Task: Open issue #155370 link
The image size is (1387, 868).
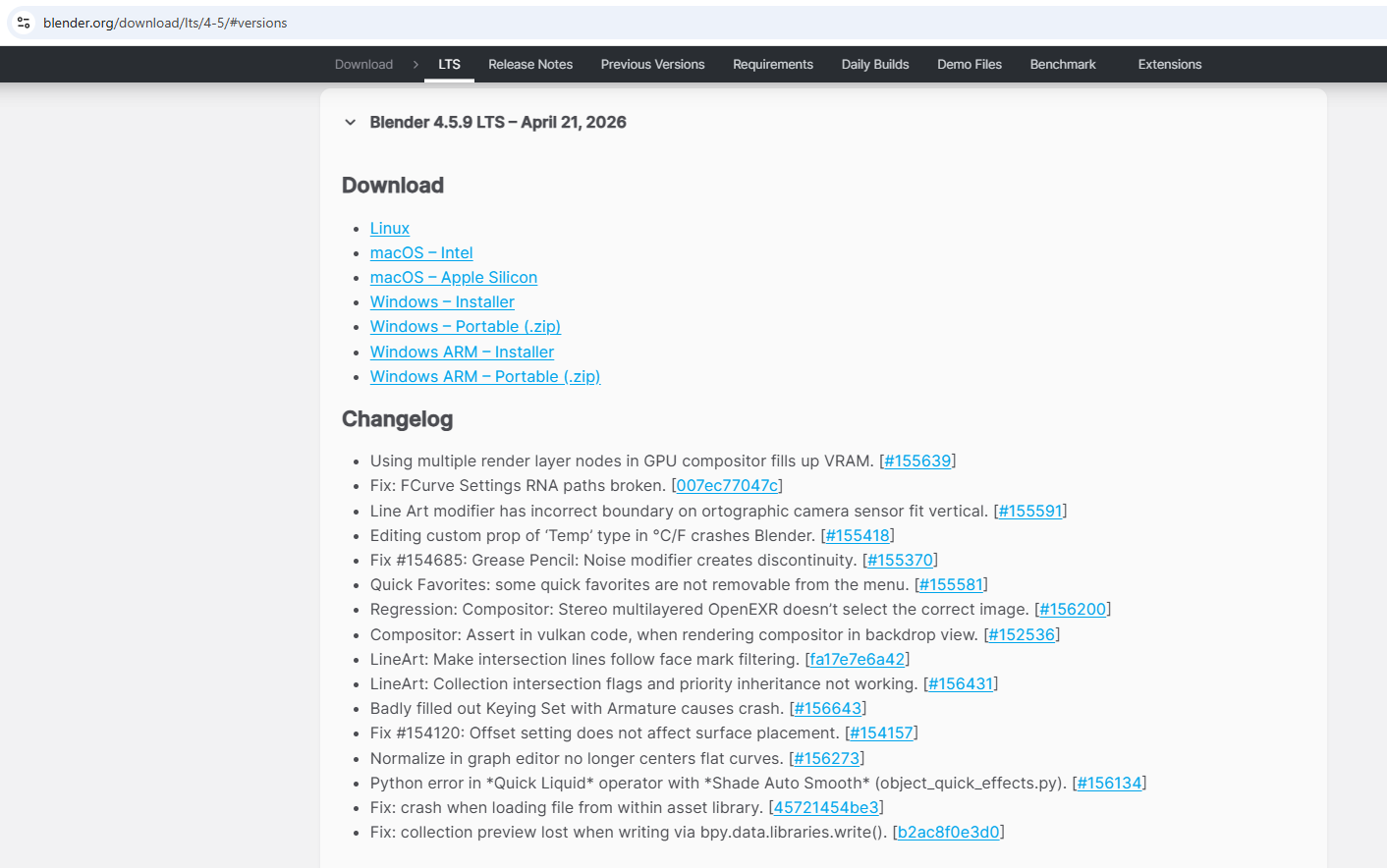Action: tap(900, 561)
